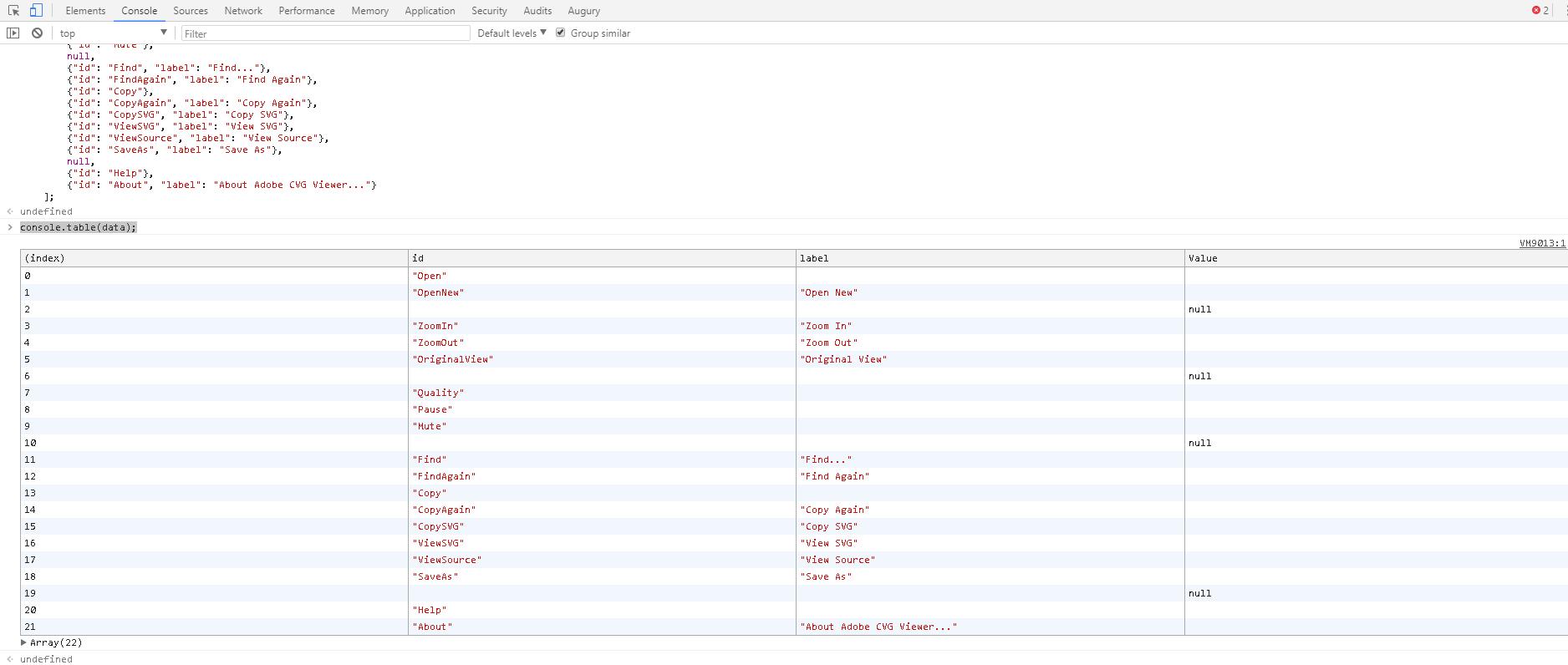This screenshot has height=665, width=1568.
Task: Select the "ViewSource" id cell
Action: (602, 560)
